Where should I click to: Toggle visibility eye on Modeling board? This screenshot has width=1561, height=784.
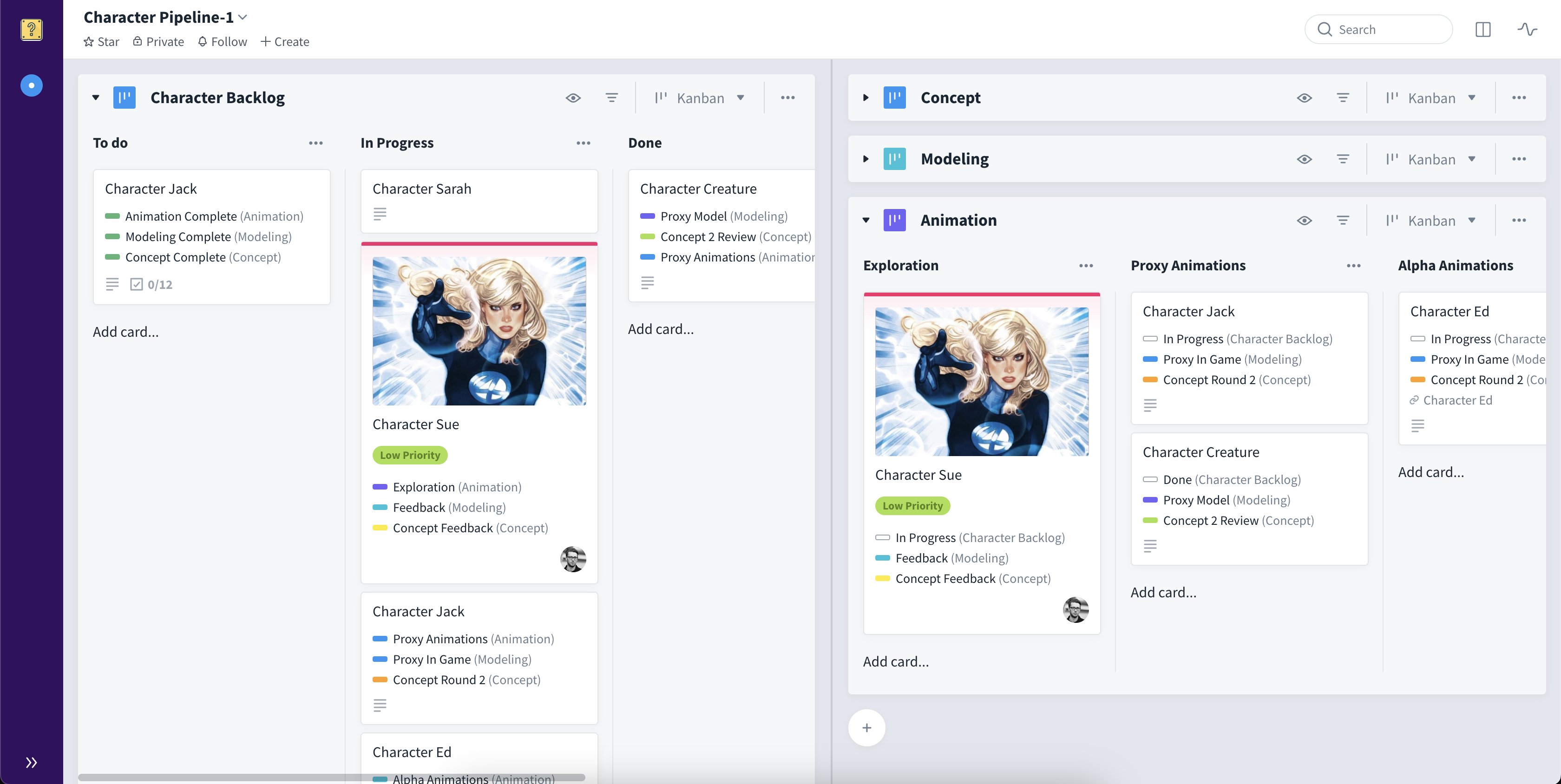tap(1304, 159)
